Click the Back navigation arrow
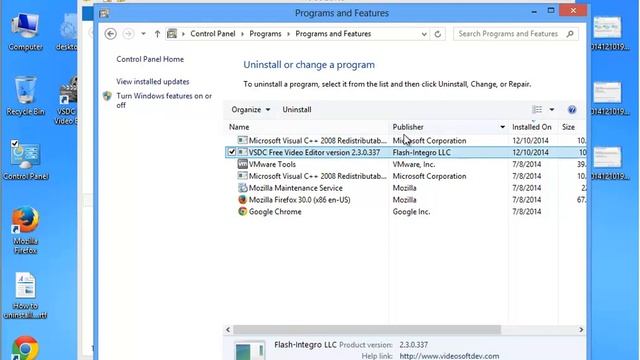The image size is (640, 360). (110, 34)
